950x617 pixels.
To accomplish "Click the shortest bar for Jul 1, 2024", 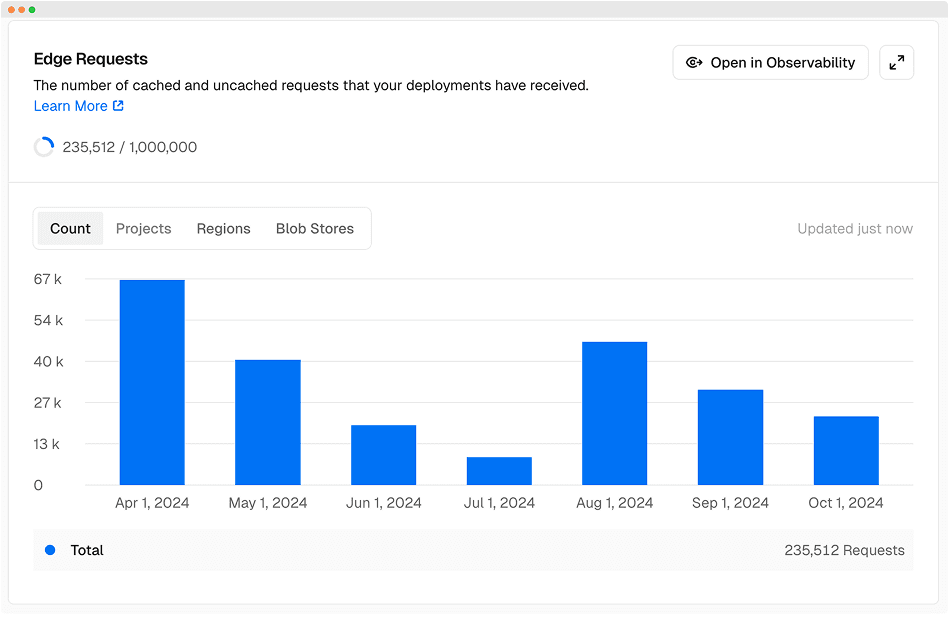I will (x=499, y=471).
